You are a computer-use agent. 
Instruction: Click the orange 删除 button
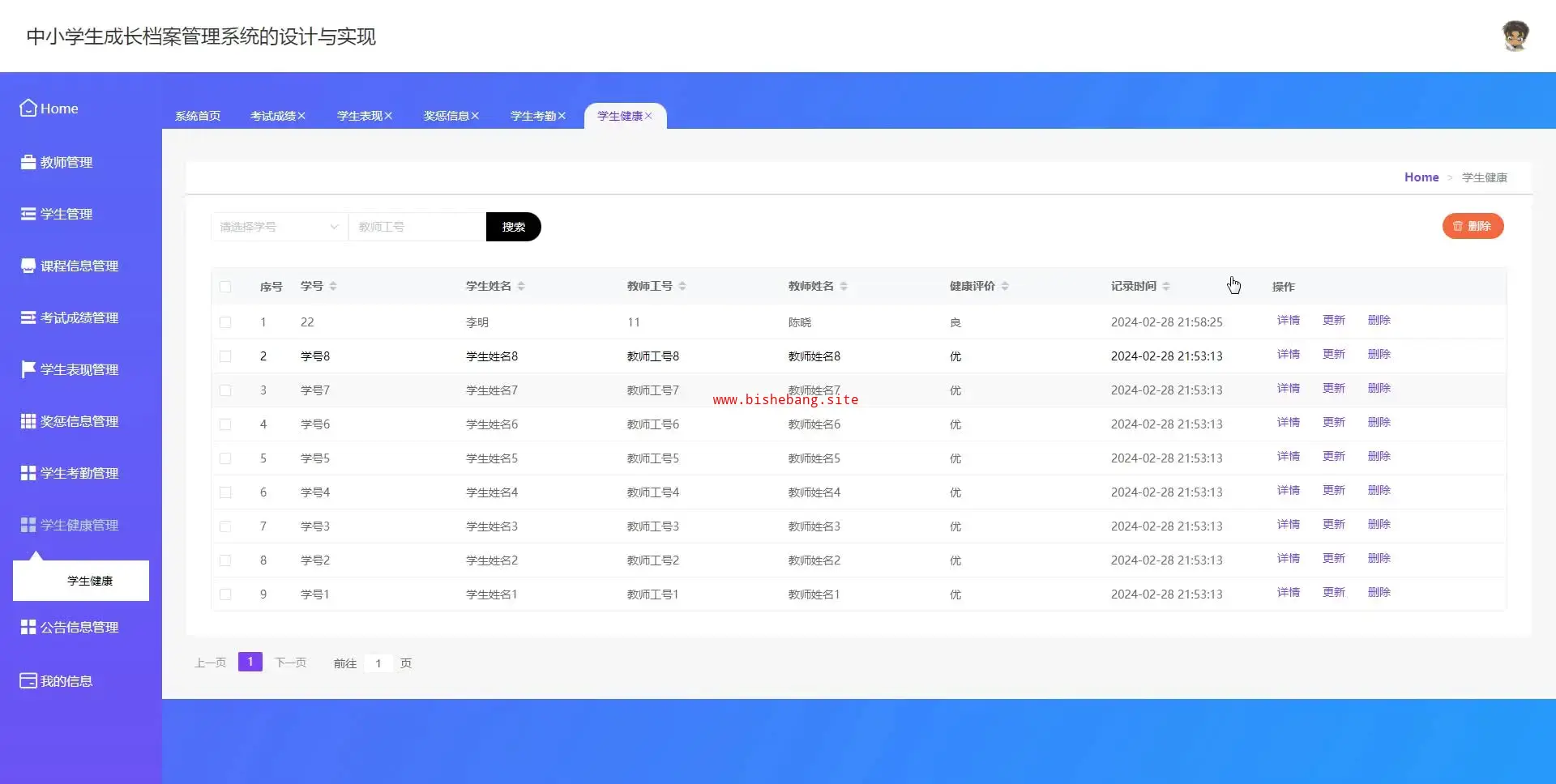pos(1473,226)
